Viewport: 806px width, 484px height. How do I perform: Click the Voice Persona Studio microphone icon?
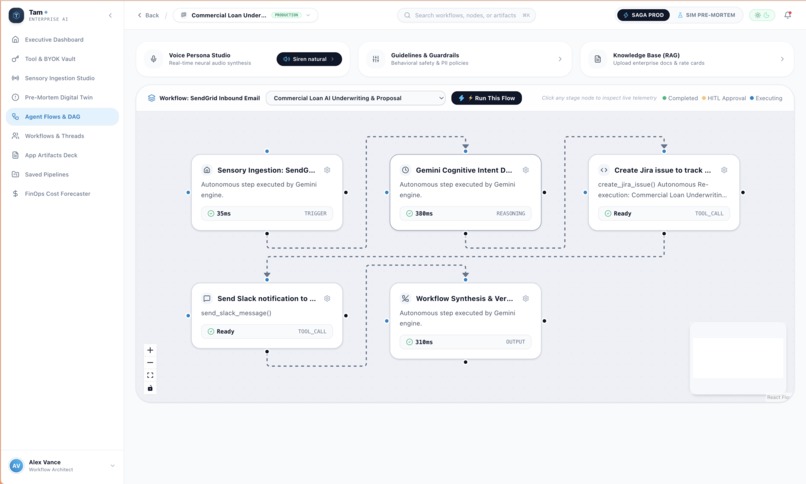click(x=153, y=59)
